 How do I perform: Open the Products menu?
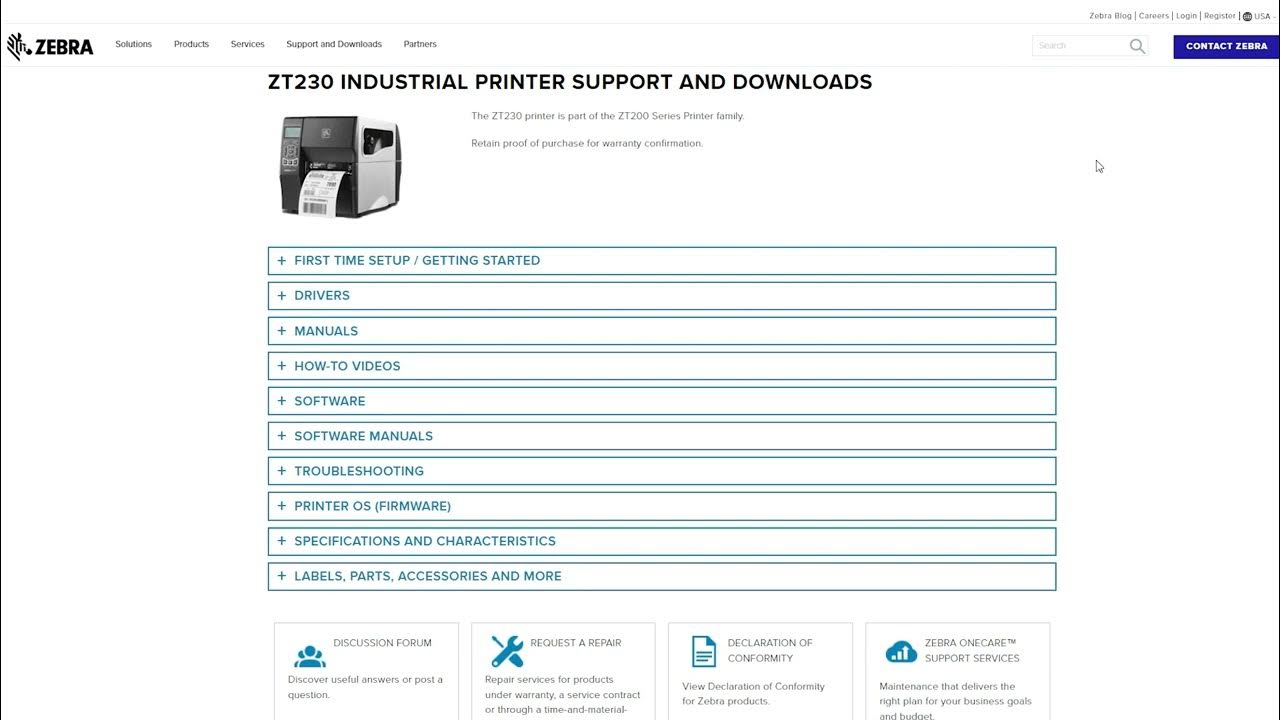click(x=191, y=44)
